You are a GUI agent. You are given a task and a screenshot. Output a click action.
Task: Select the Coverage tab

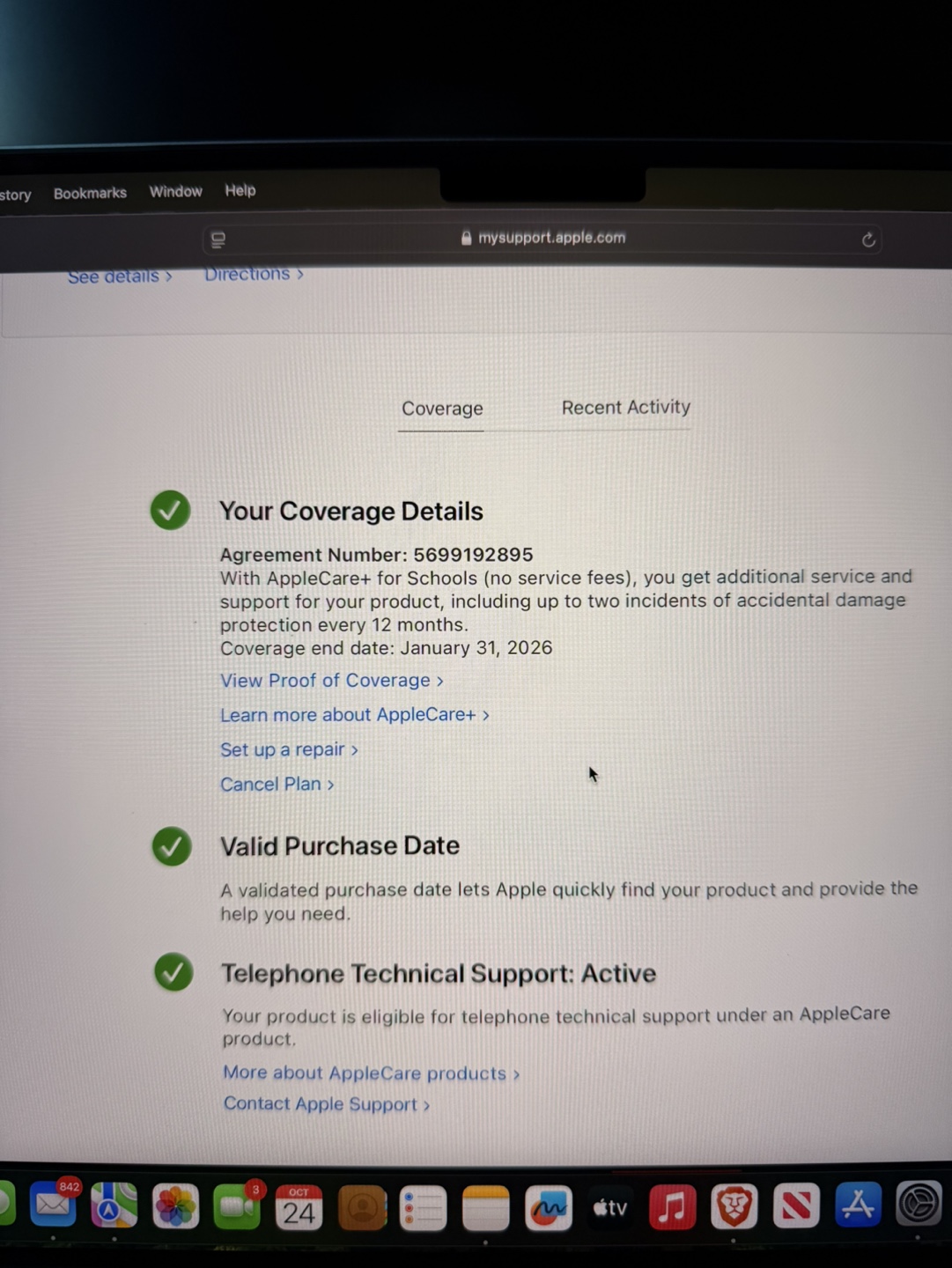point(442,409)
